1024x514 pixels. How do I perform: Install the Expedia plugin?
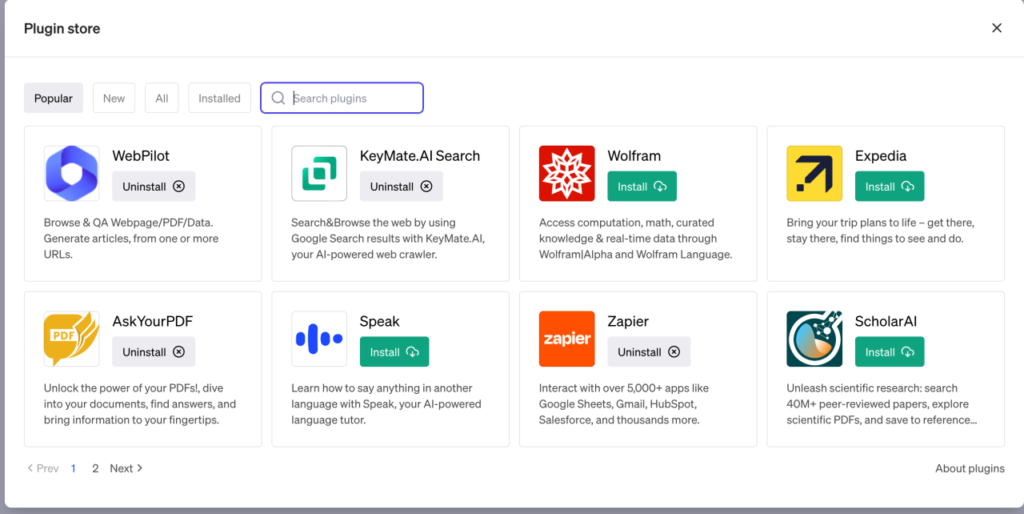pos(889,186)
